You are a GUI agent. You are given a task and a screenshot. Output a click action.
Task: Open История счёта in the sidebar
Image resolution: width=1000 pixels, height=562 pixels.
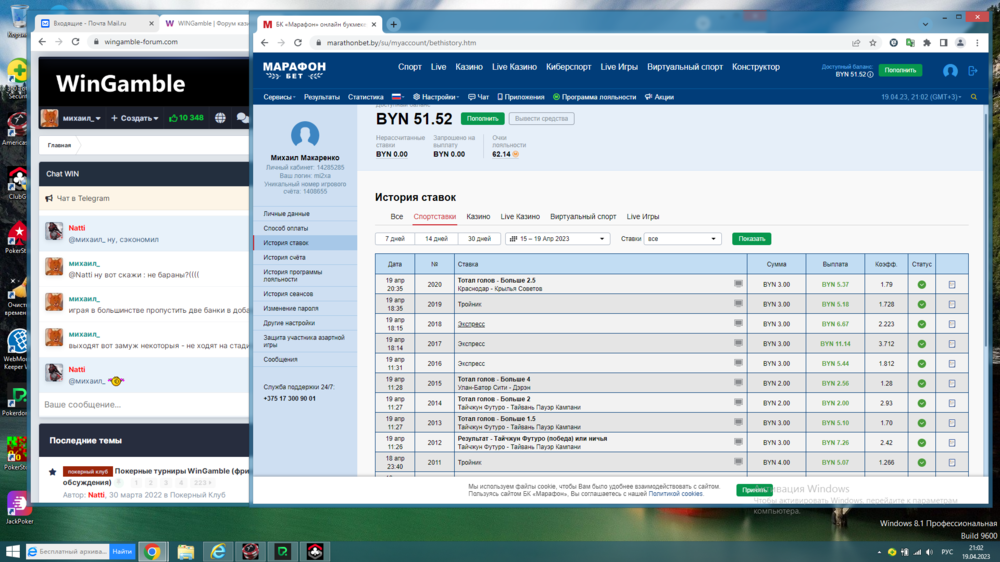tap(284, 257)
